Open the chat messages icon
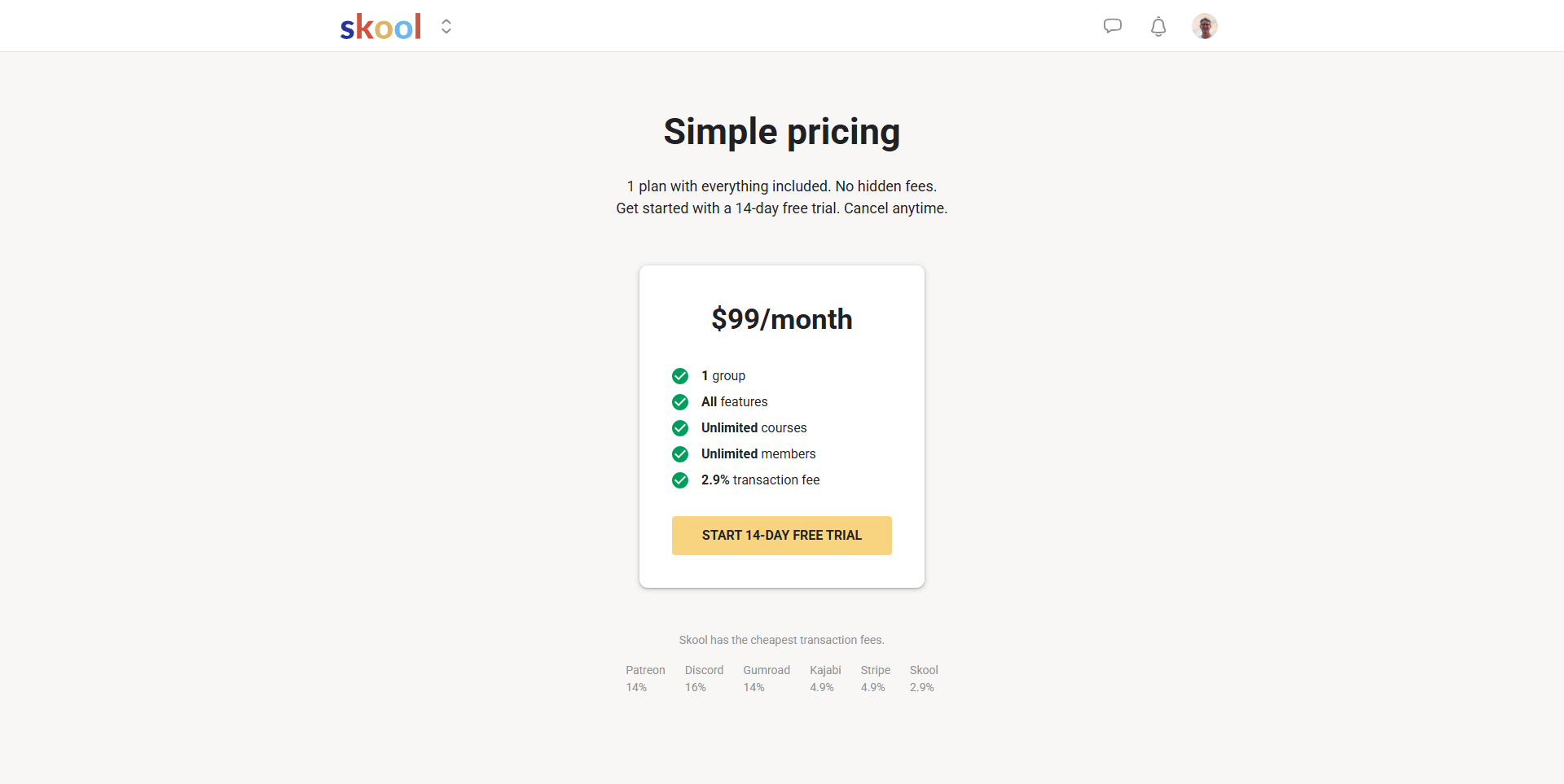Viewport: 1564px width, 784px height. pyautogui.click(x=1112, y=26)
